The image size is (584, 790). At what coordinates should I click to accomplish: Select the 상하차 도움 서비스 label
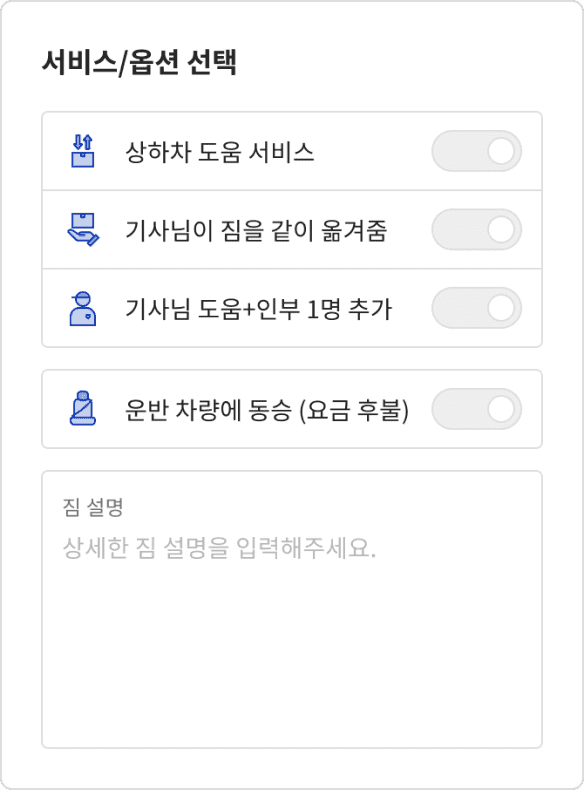(x=220, y=152)
